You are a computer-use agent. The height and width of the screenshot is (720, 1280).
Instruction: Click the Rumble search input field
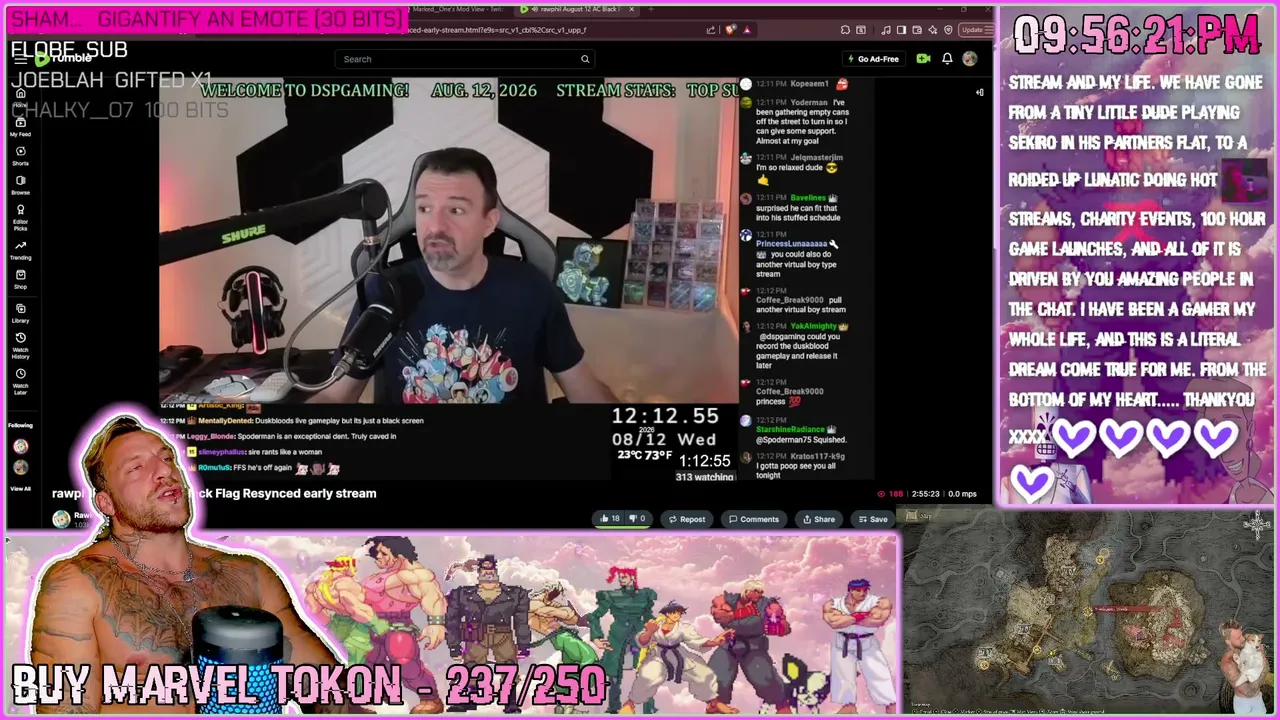point(464,59)
